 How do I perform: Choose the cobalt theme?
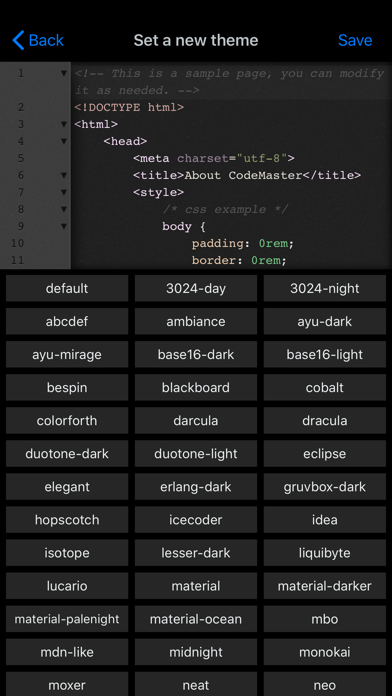[x=325, y=388]
